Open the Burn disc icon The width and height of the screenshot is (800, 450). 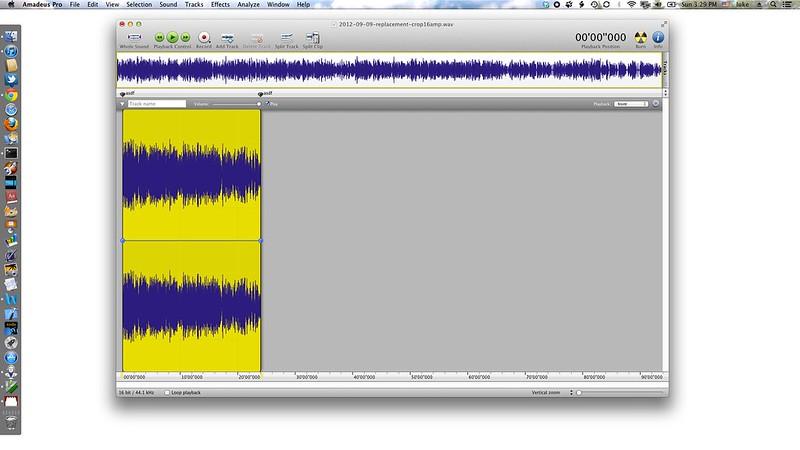tap(640, 37)
